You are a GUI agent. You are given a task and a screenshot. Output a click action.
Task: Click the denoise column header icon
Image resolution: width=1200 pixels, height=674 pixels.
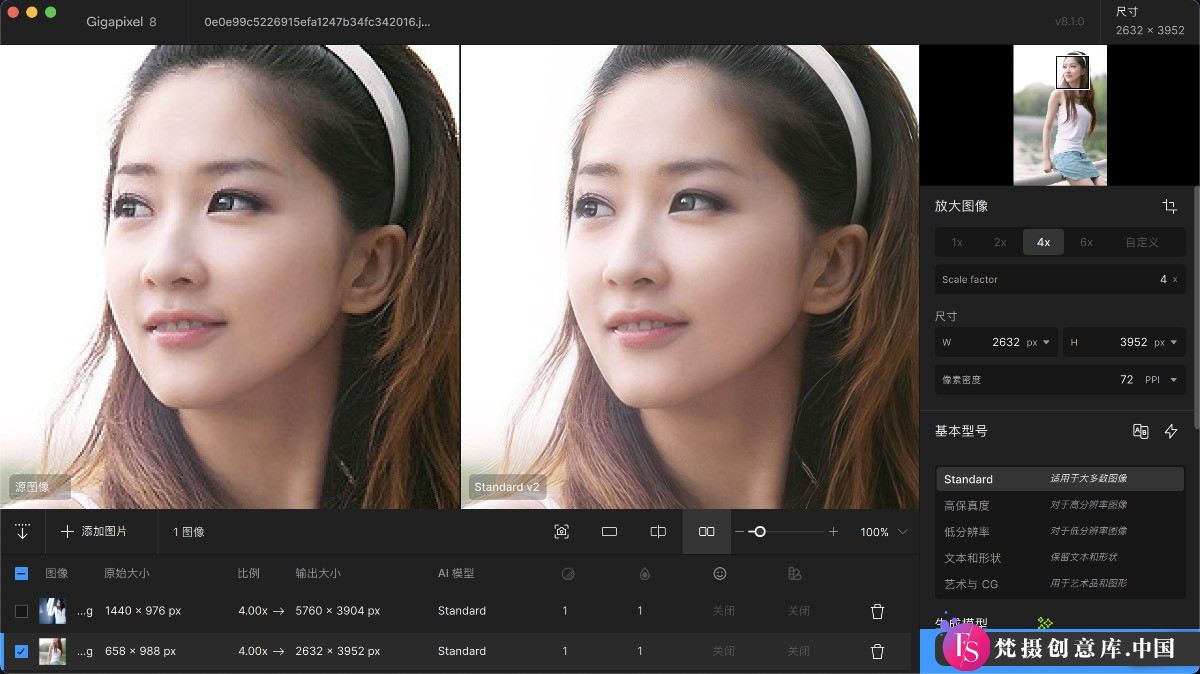tap(568, 573)
